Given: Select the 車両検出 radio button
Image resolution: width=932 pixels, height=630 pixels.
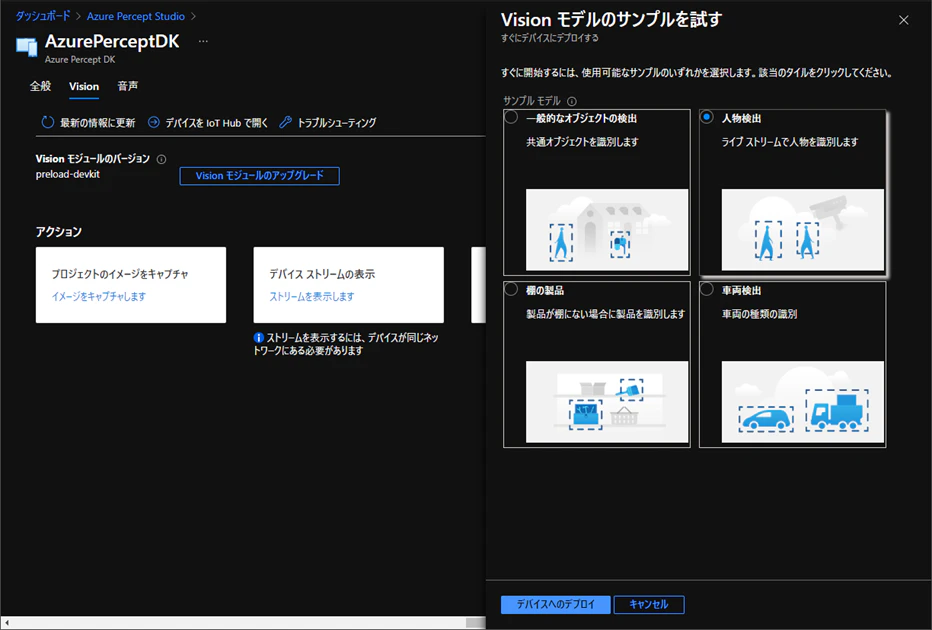Looking at the screenshot, I should point(706,289).
